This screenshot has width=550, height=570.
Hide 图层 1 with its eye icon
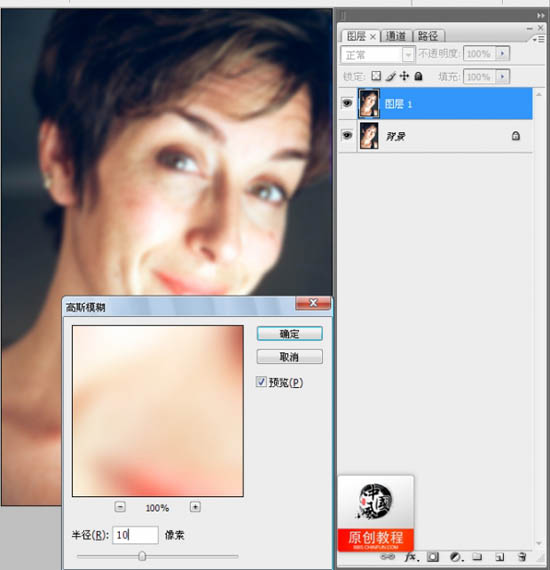(347, 103)
